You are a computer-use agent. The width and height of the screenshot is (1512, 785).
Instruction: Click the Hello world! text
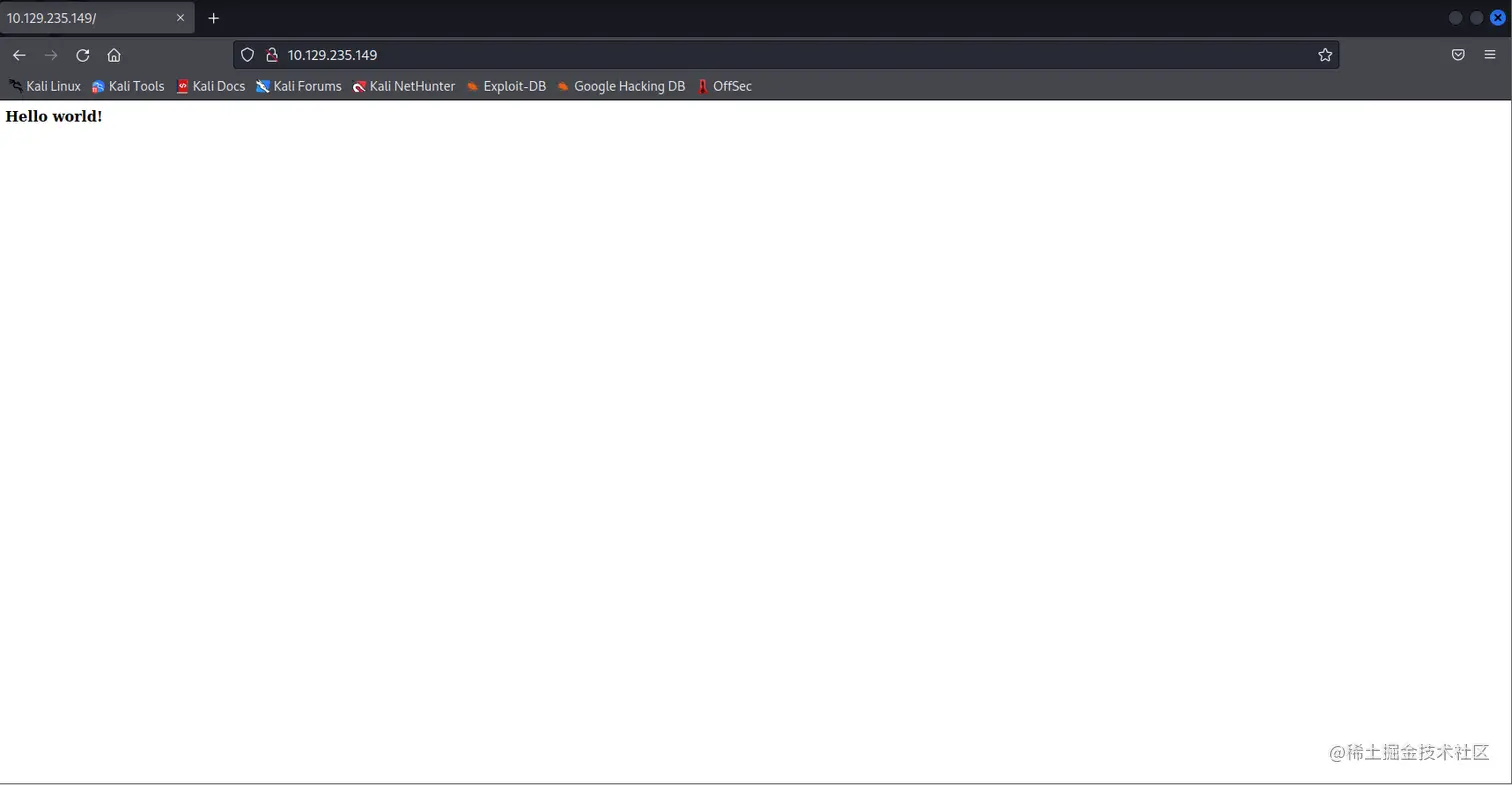pos(54,116)
